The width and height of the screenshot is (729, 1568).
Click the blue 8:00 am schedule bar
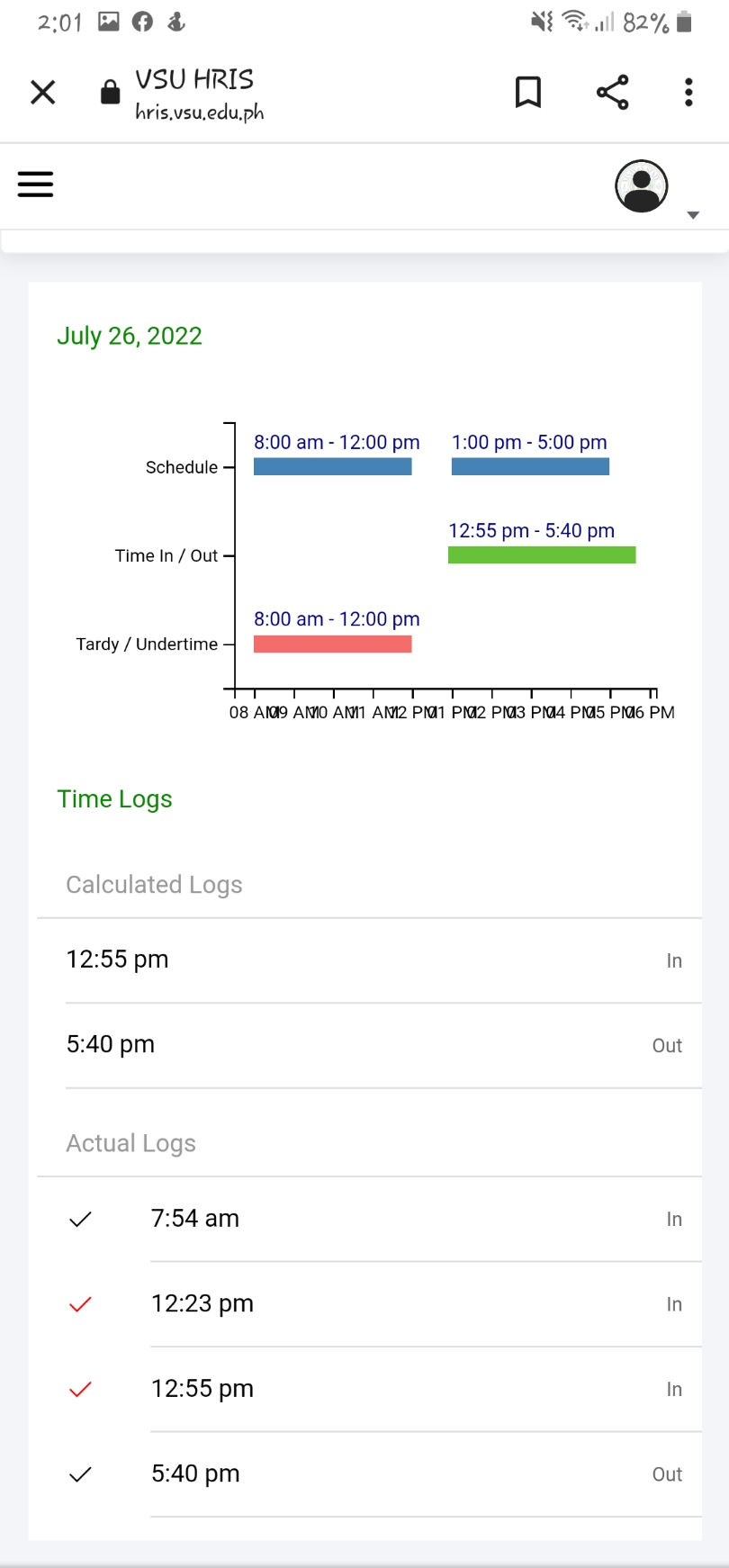[x=332, y=466]
